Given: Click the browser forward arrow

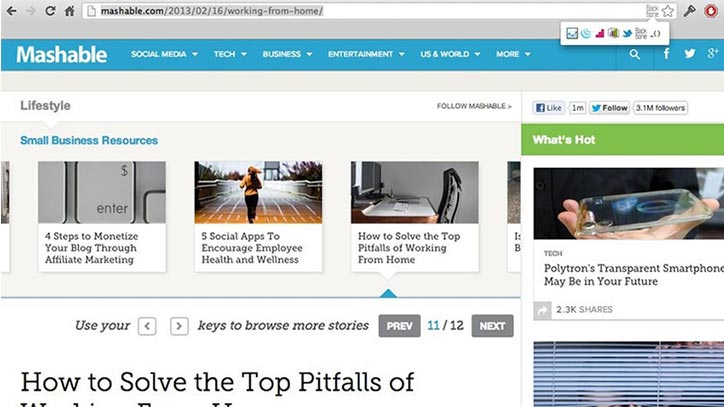Looking at the screenshot, I should tap(31, 11).
